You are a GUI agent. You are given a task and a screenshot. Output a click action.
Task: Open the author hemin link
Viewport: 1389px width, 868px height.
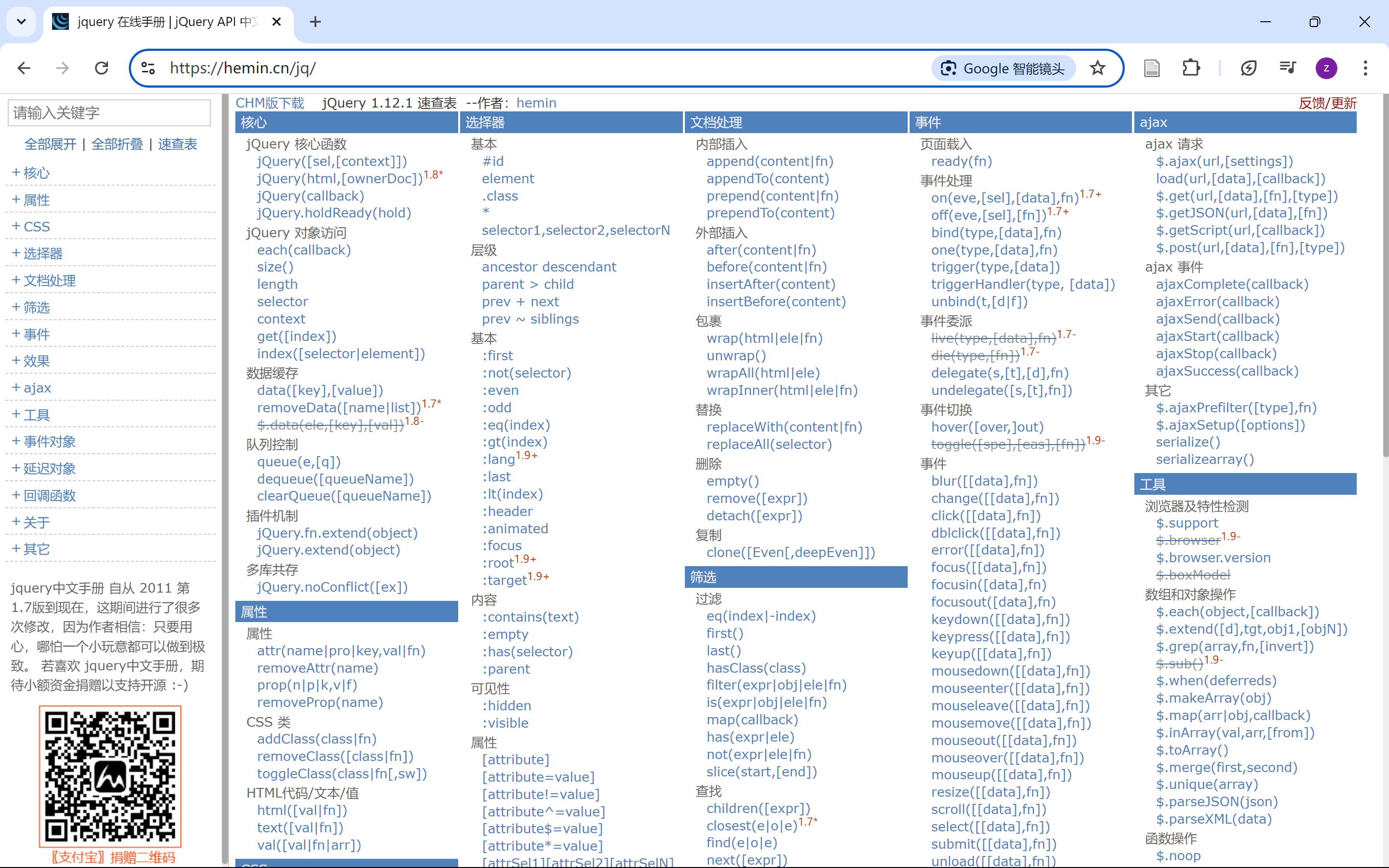(536, 103)
